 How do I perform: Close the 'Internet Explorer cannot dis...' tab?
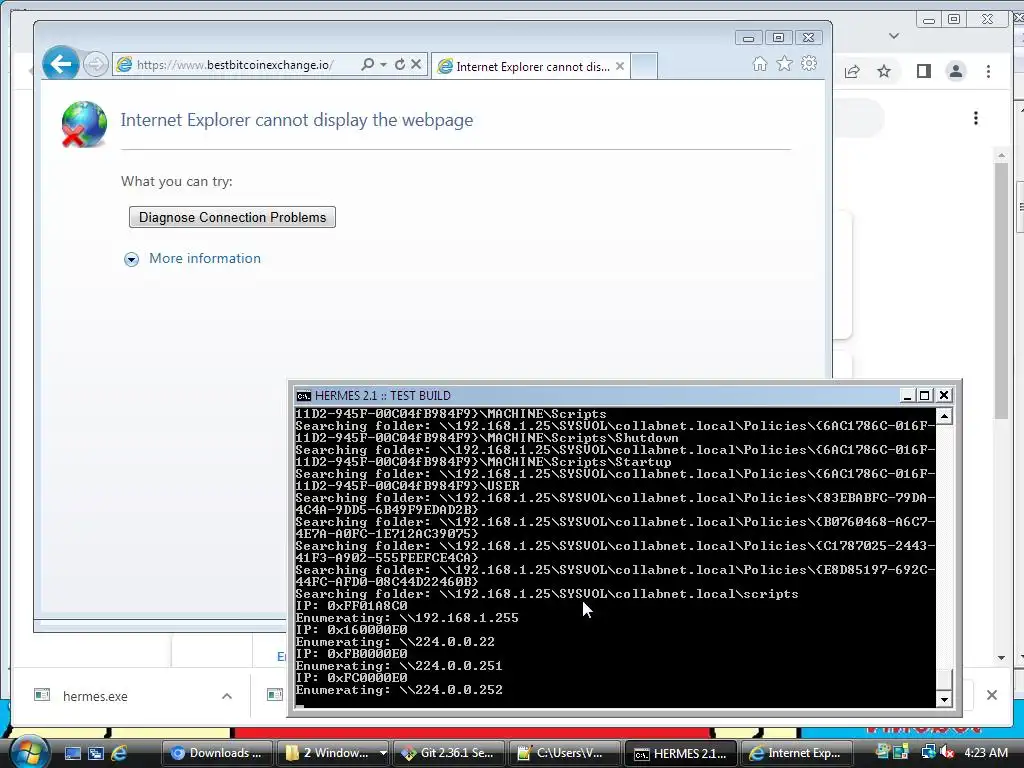(620, 66)
